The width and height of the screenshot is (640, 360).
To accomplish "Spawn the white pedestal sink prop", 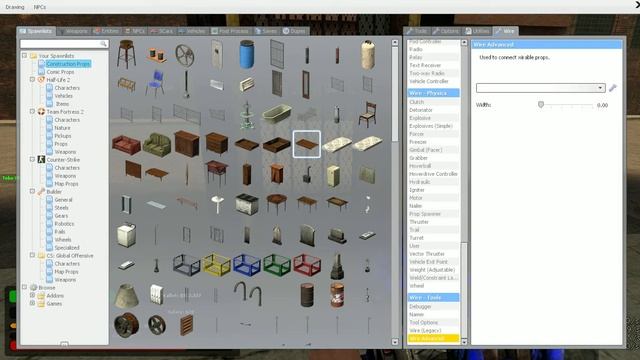I will point(217,204).
